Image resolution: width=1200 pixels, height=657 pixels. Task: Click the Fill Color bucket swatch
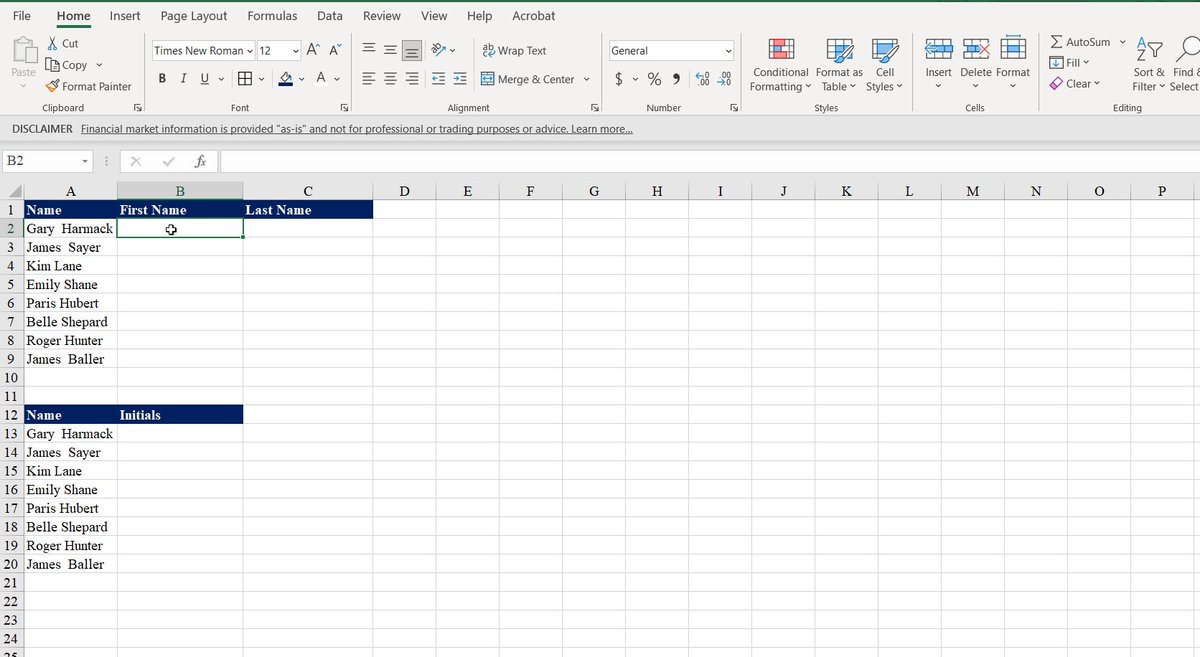(x=285, y=79)
